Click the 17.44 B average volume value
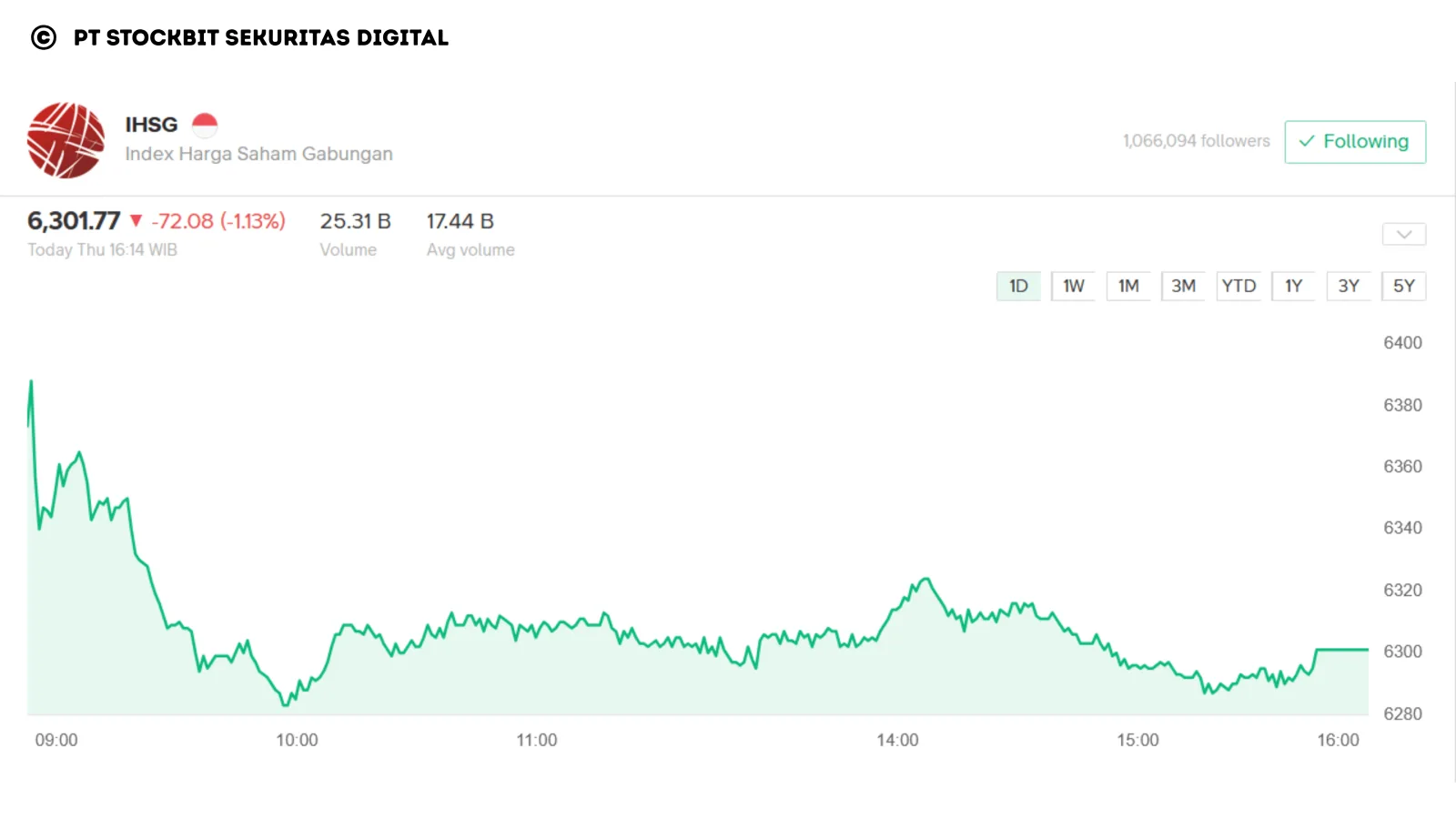The image size is (1456, 819). tap(460, 221)
